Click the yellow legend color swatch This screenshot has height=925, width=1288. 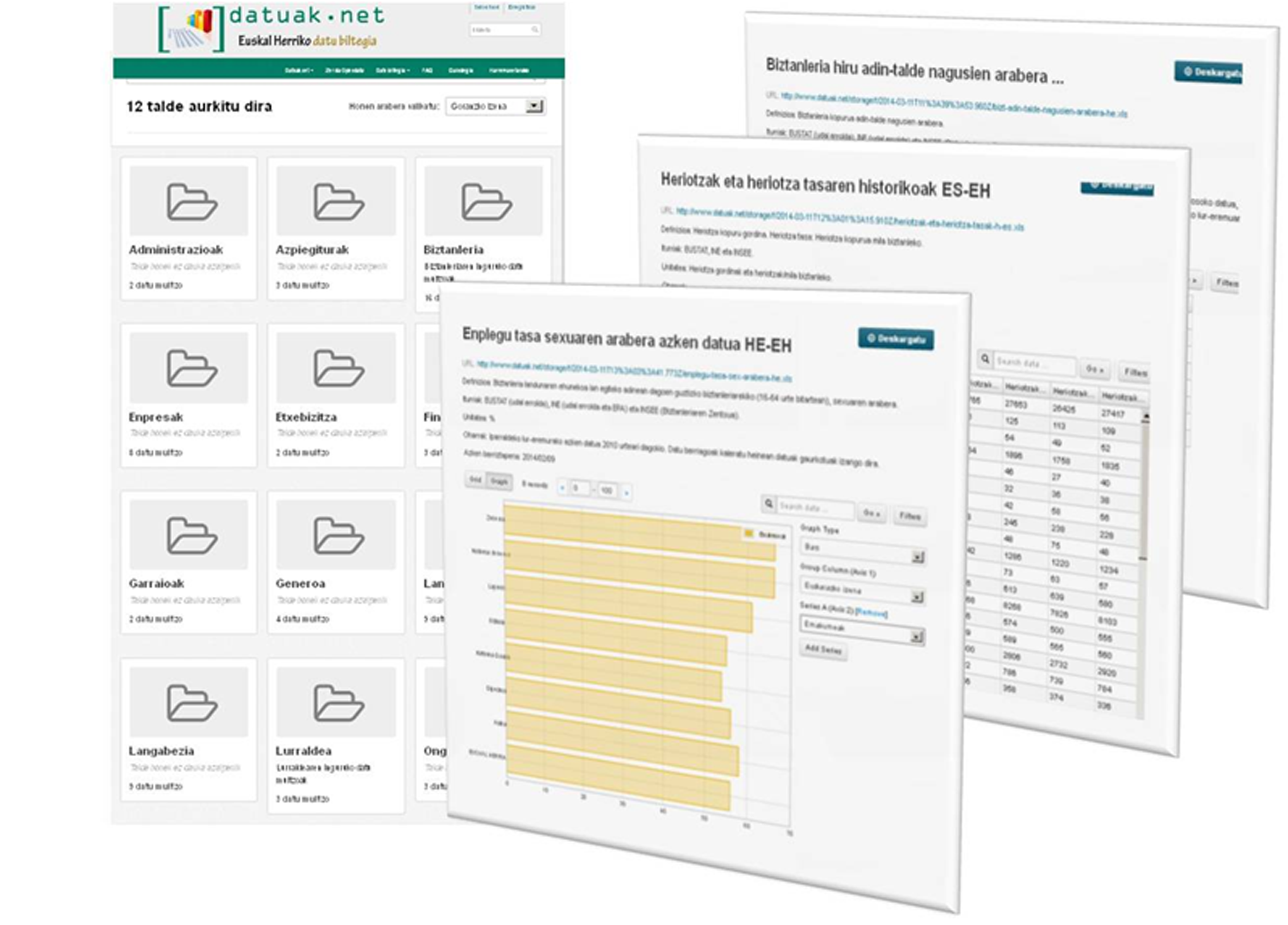748,533
